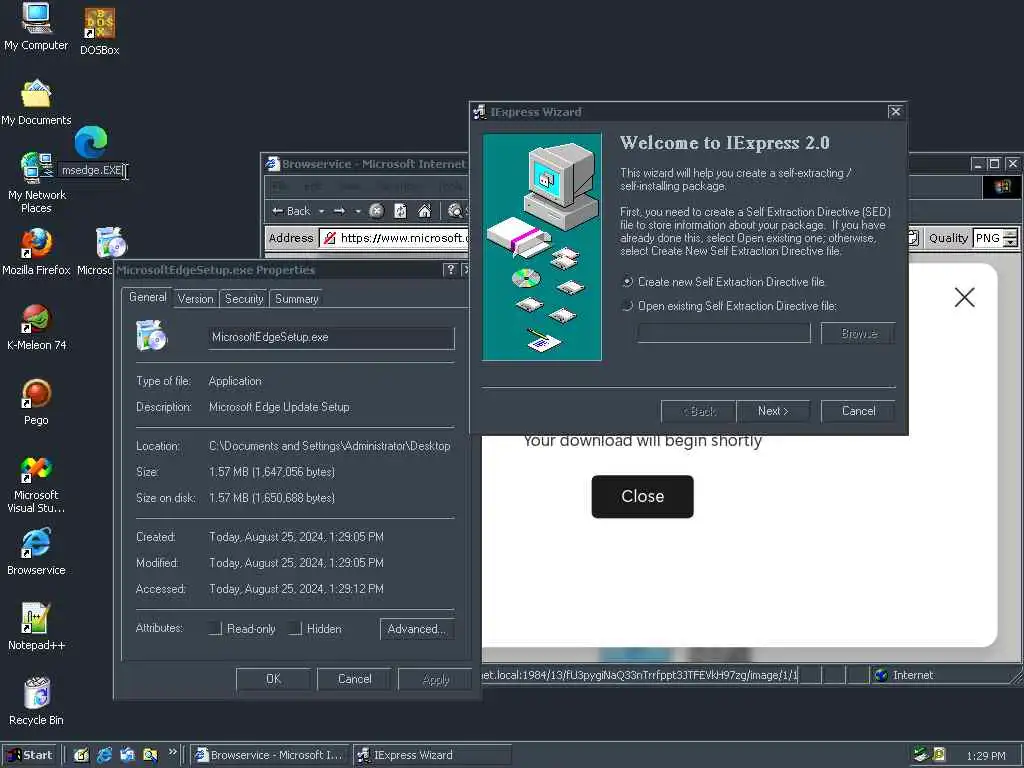Click the Properties dialog help question button
This screenshot has height=768, width=1024.
point(450,270)
